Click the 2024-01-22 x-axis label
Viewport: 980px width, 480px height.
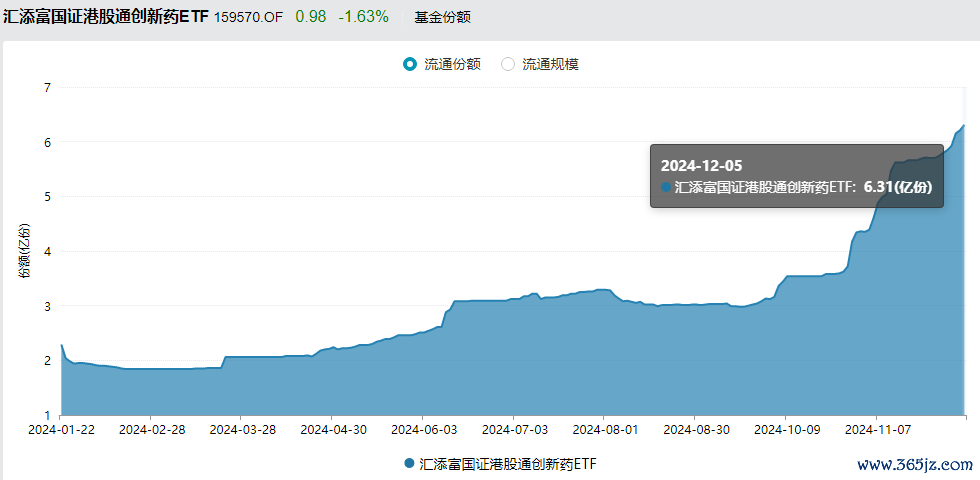(x=61, y=430)
